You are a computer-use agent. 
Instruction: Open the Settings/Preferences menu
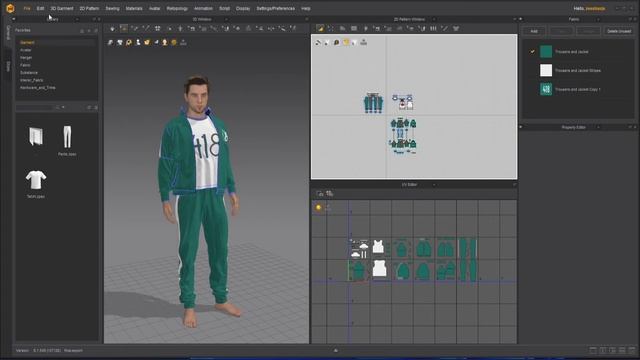[276, 8]
